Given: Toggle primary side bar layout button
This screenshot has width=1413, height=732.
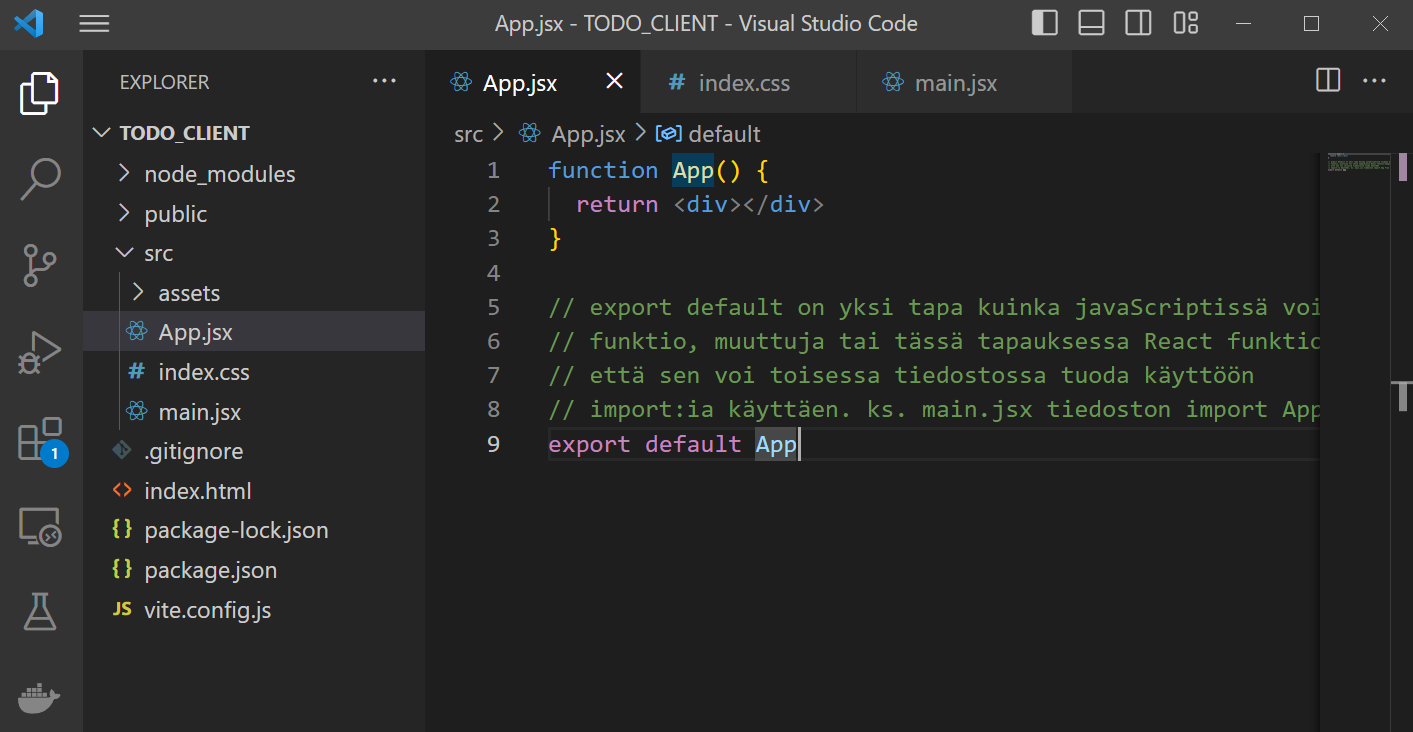Looking at the screenshot, I should click(x=1045, y=23).
